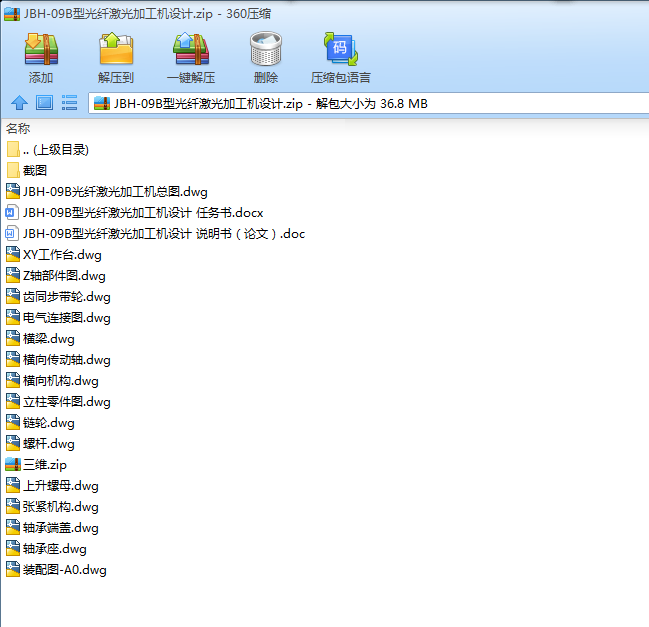
Task: Select 电气连接图.dwg file
Action: [58, 318]
